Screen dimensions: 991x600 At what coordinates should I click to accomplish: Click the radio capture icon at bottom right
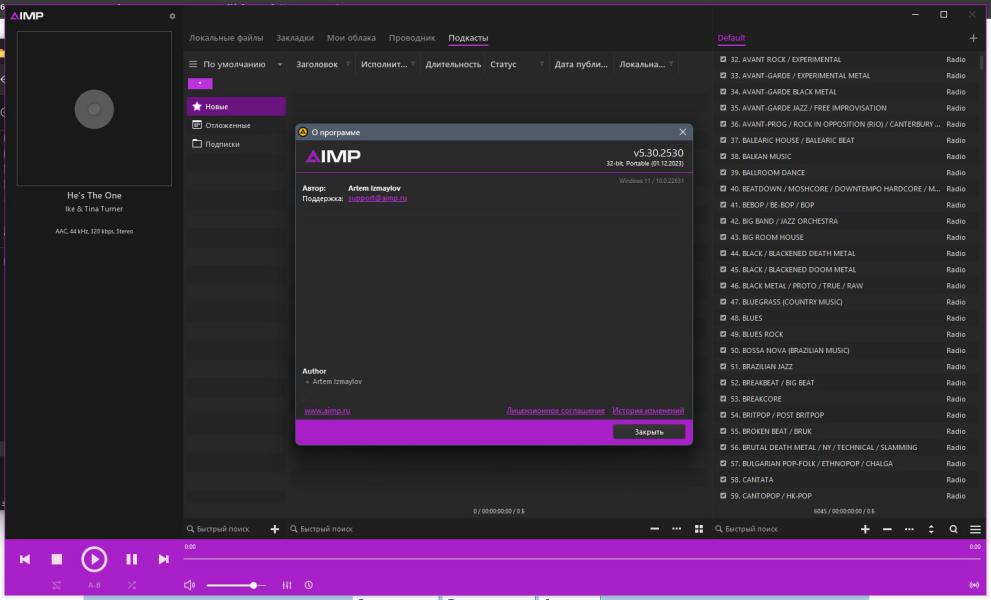pyautogui.click(x=975, y=585)
